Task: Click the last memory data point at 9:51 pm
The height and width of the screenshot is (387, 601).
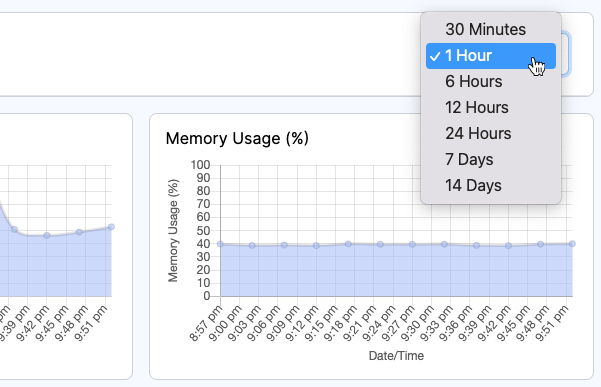Action: click(x=572, y=244)
